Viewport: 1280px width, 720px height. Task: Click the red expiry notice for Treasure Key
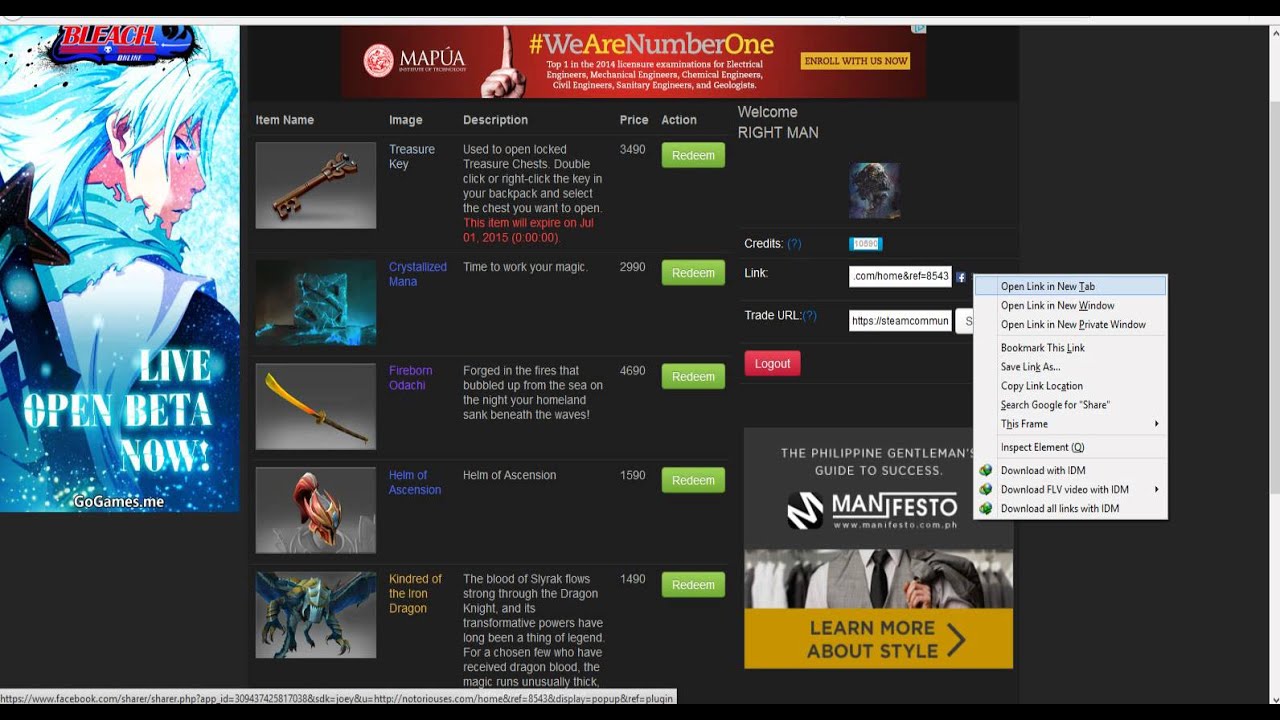point(528,230)
